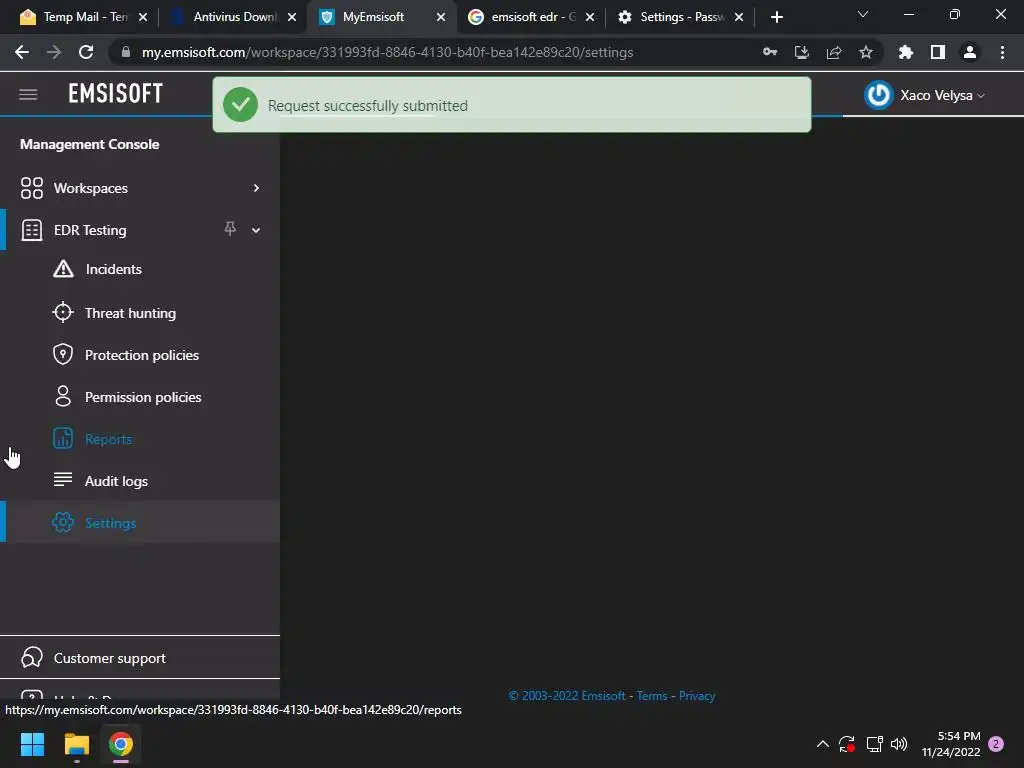The height and width of the screenshot is (768, 1024).
Task: Open the hamburger menu icon
Action: click(x=28, y=95)
